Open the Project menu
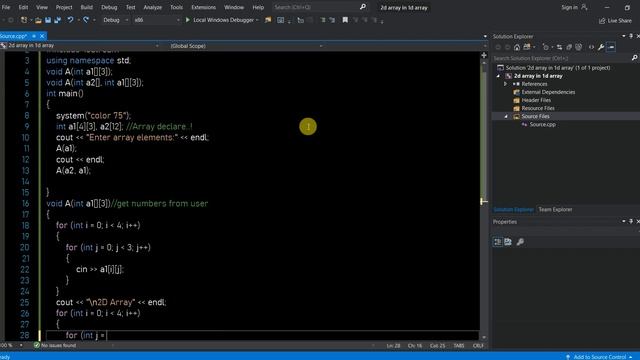Screen dimensions: 640x360 64,7
